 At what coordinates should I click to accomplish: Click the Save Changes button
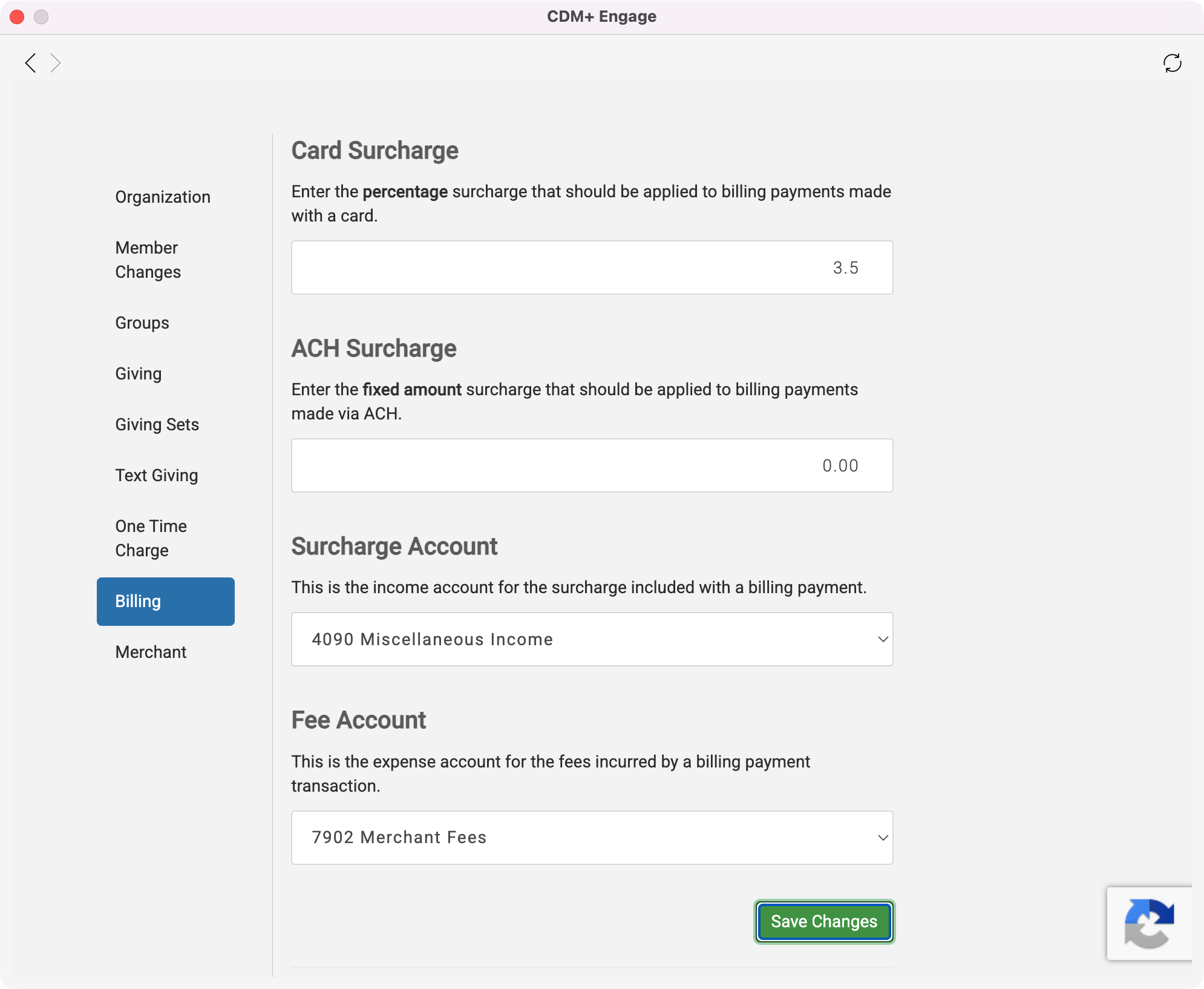(x=824, y=922)
